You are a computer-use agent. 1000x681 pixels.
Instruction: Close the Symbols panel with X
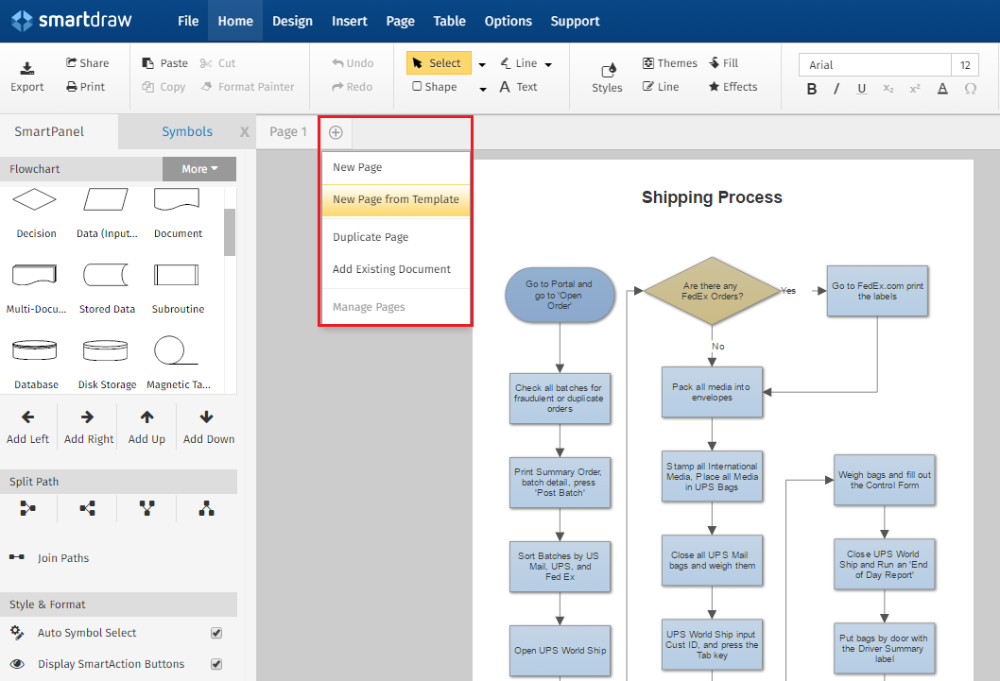244,132
